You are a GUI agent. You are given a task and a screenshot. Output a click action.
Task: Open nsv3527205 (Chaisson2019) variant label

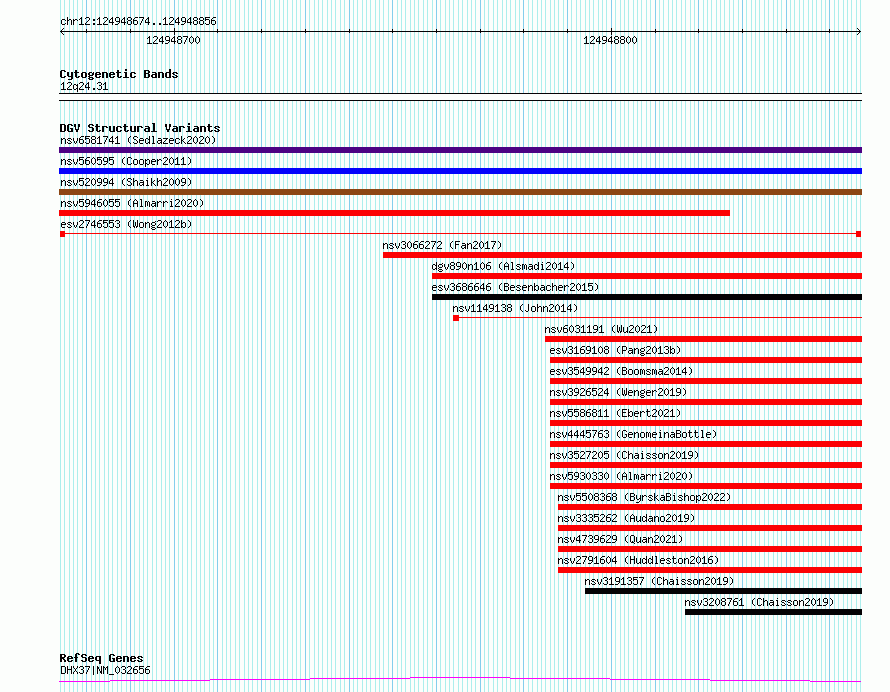click(x=624, y=455)
